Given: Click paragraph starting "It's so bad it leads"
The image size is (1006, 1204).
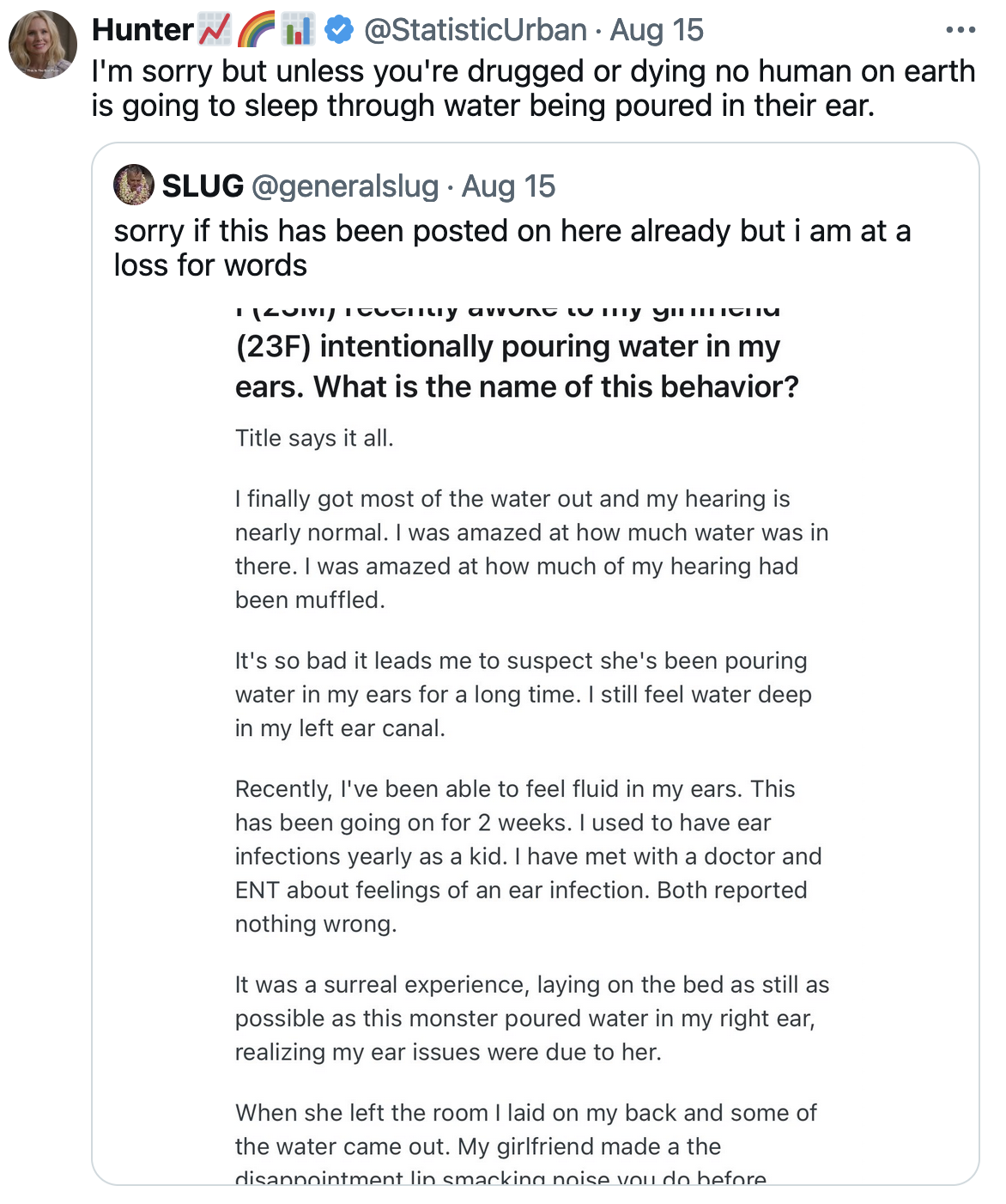Looking at the screenshot, I should [523, 694].
